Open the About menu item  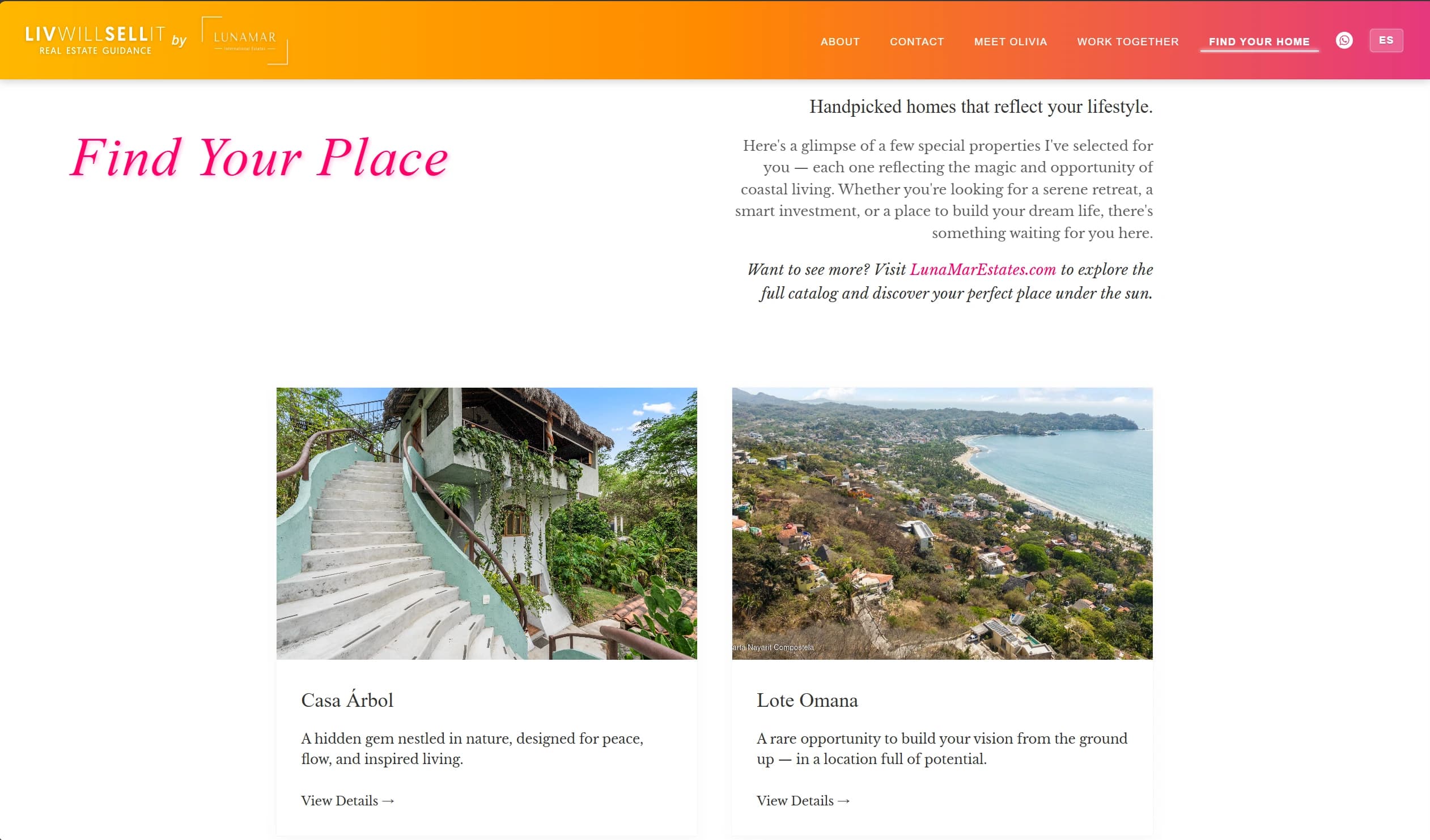tap(840, 41)
